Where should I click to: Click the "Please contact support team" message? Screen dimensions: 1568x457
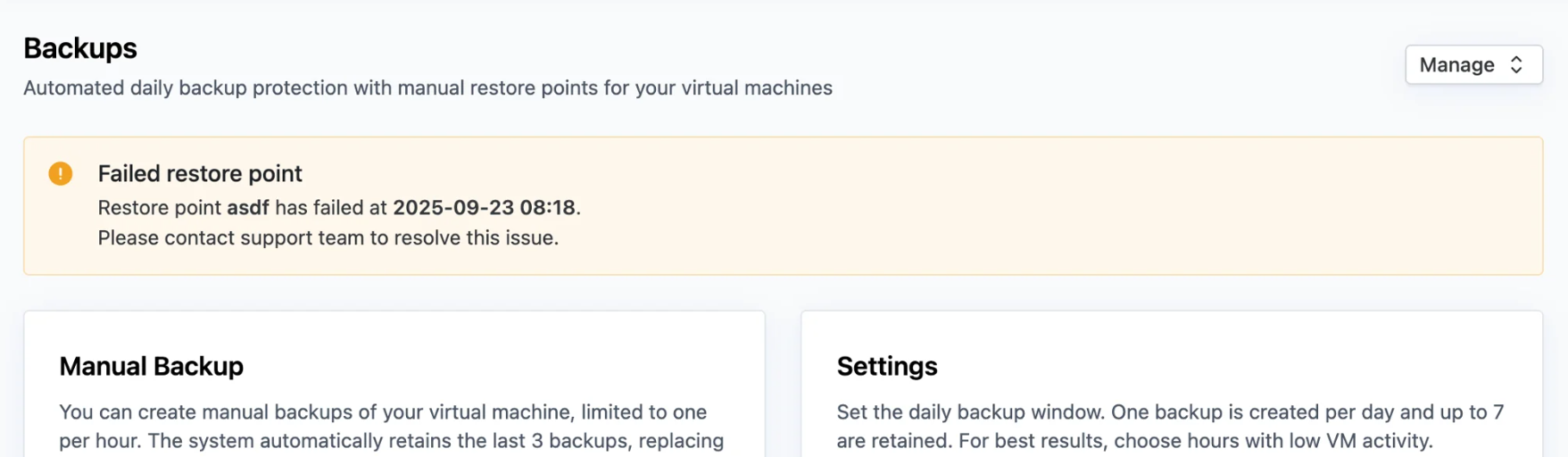click(328, 238)
